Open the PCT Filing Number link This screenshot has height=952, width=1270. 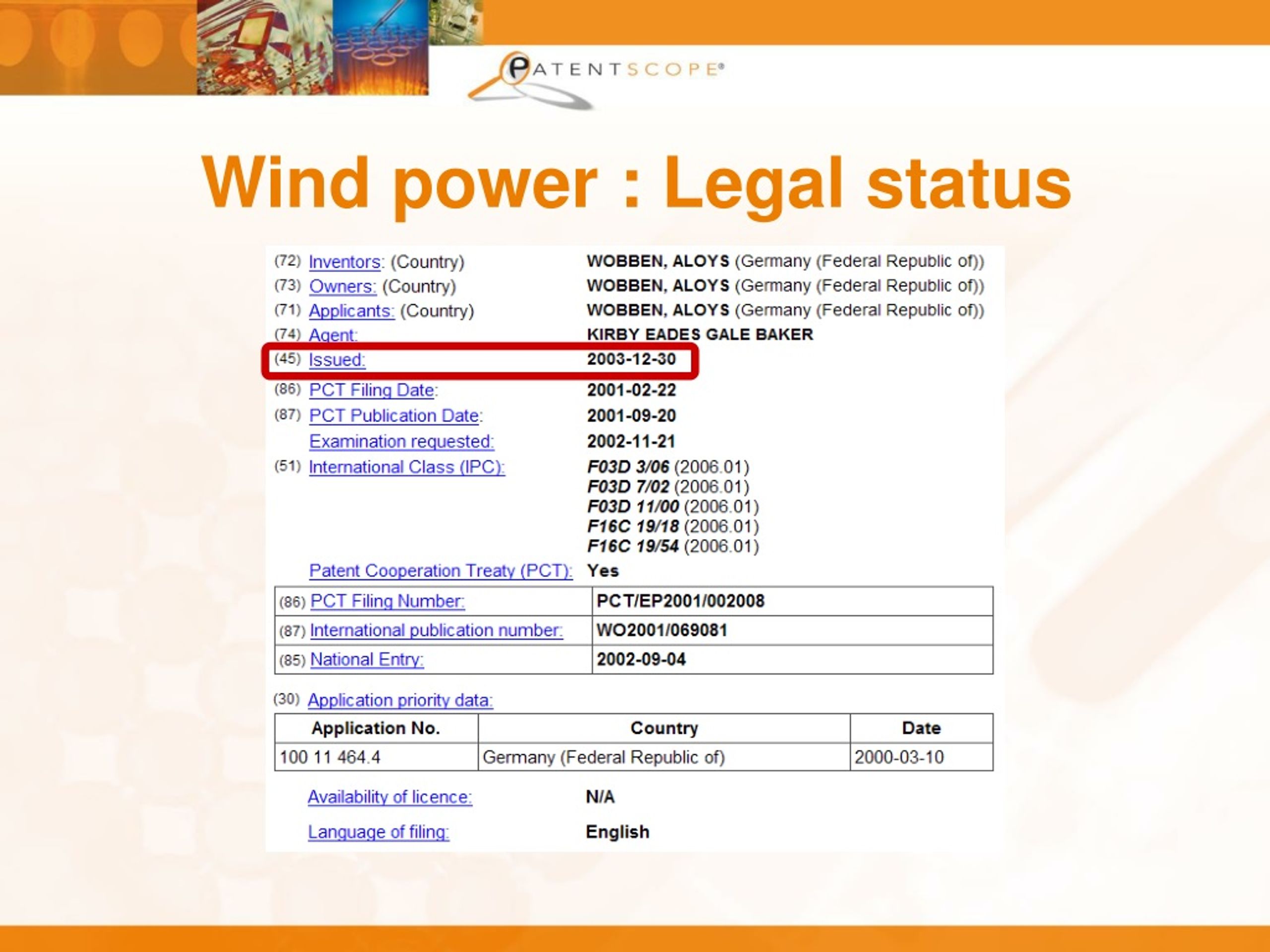pyautogui.click(x=387, y=601)
